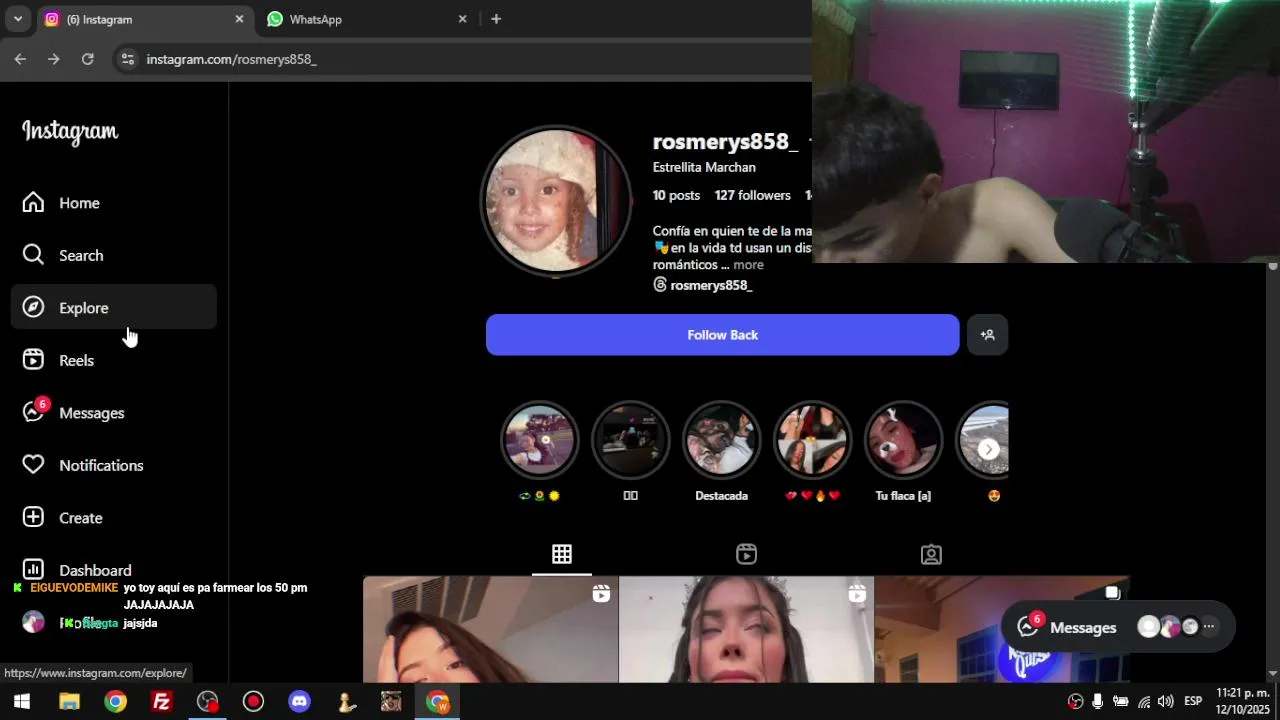The image size is (1280, 720).
Task: Open the red record app in the taskbar
Action: coord(253,702)
